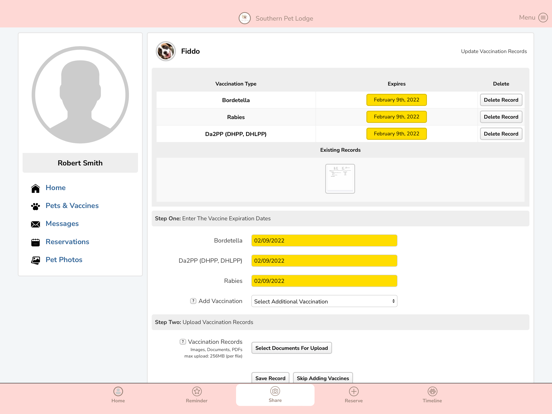Click the paw icon for Pets & Vaccines

pos(36,206)
